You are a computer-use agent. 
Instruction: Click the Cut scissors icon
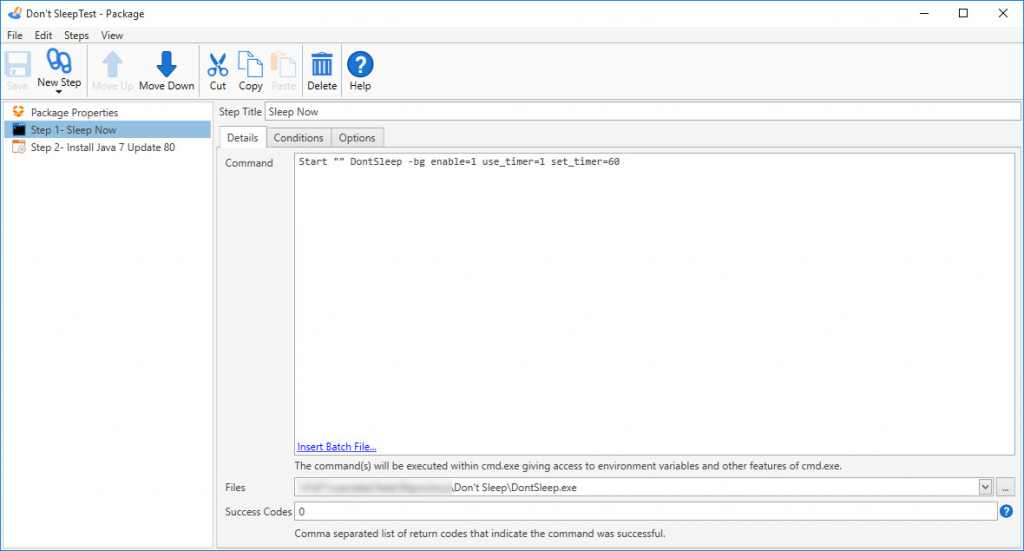pyautogui.click(x=217, y=65)
